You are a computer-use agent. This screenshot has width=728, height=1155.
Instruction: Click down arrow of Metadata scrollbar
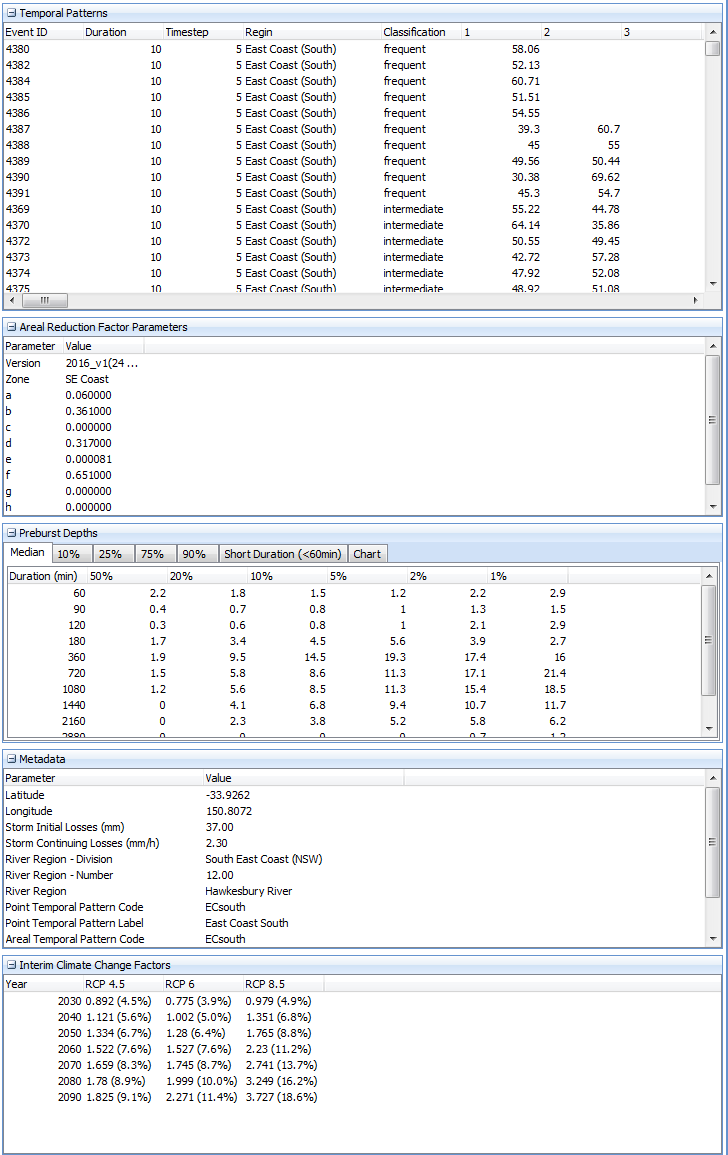click(x=712, y=939)
